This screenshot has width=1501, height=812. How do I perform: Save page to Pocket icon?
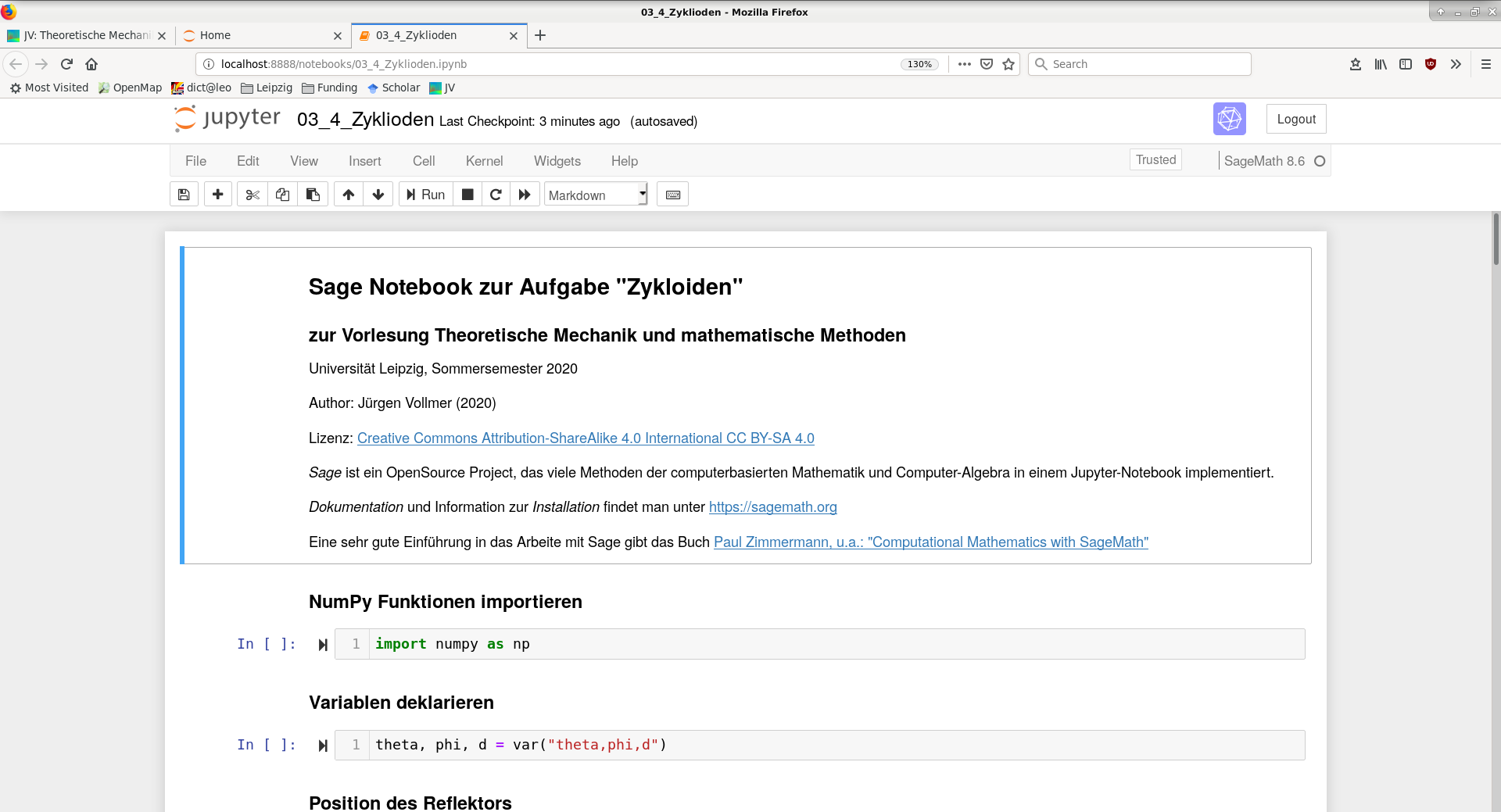(987, 64)
